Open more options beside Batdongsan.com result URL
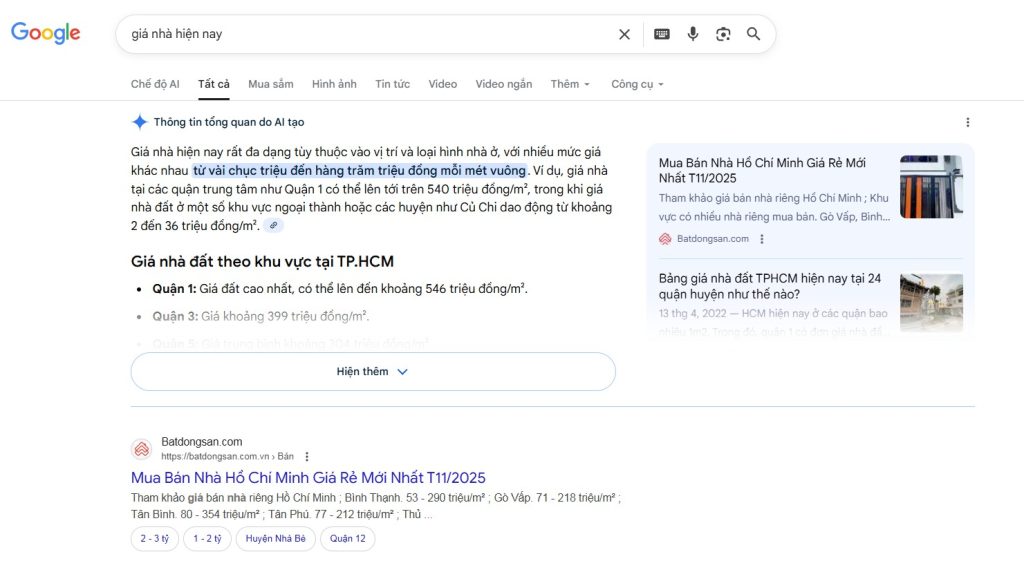 click(x=307, y=456)
